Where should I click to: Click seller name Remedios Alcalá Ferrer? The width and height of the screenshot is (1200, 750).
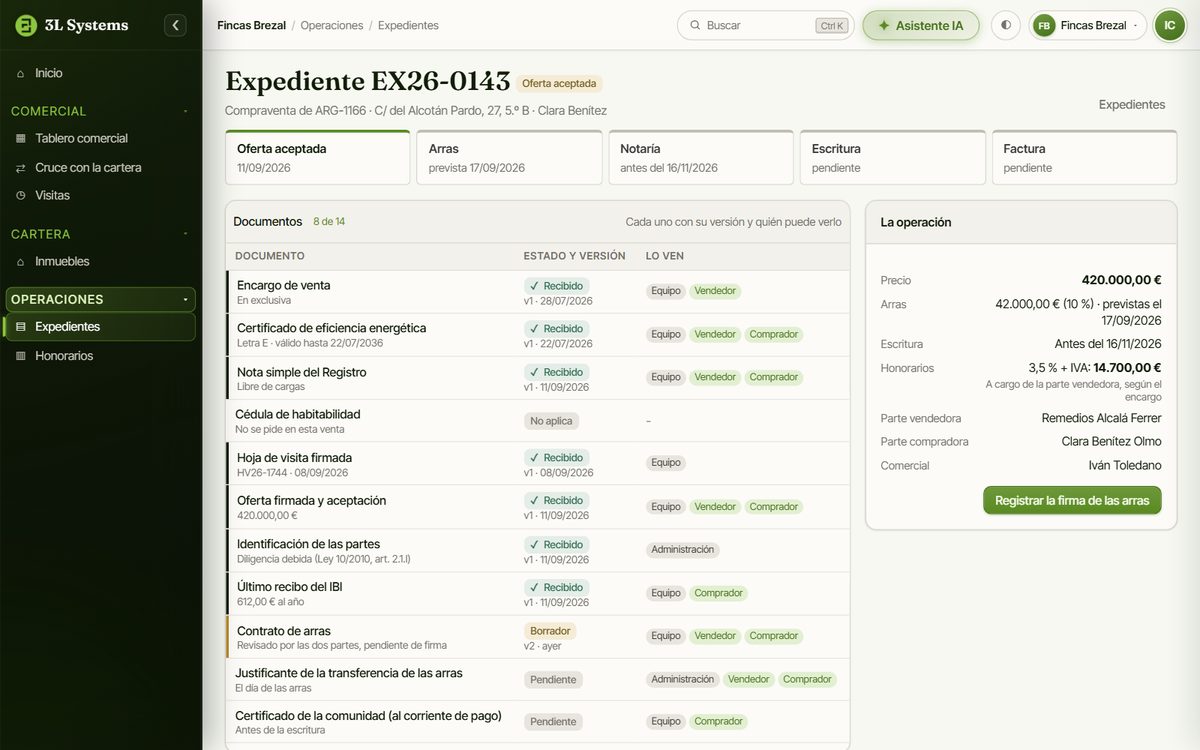click(1101, 418)
